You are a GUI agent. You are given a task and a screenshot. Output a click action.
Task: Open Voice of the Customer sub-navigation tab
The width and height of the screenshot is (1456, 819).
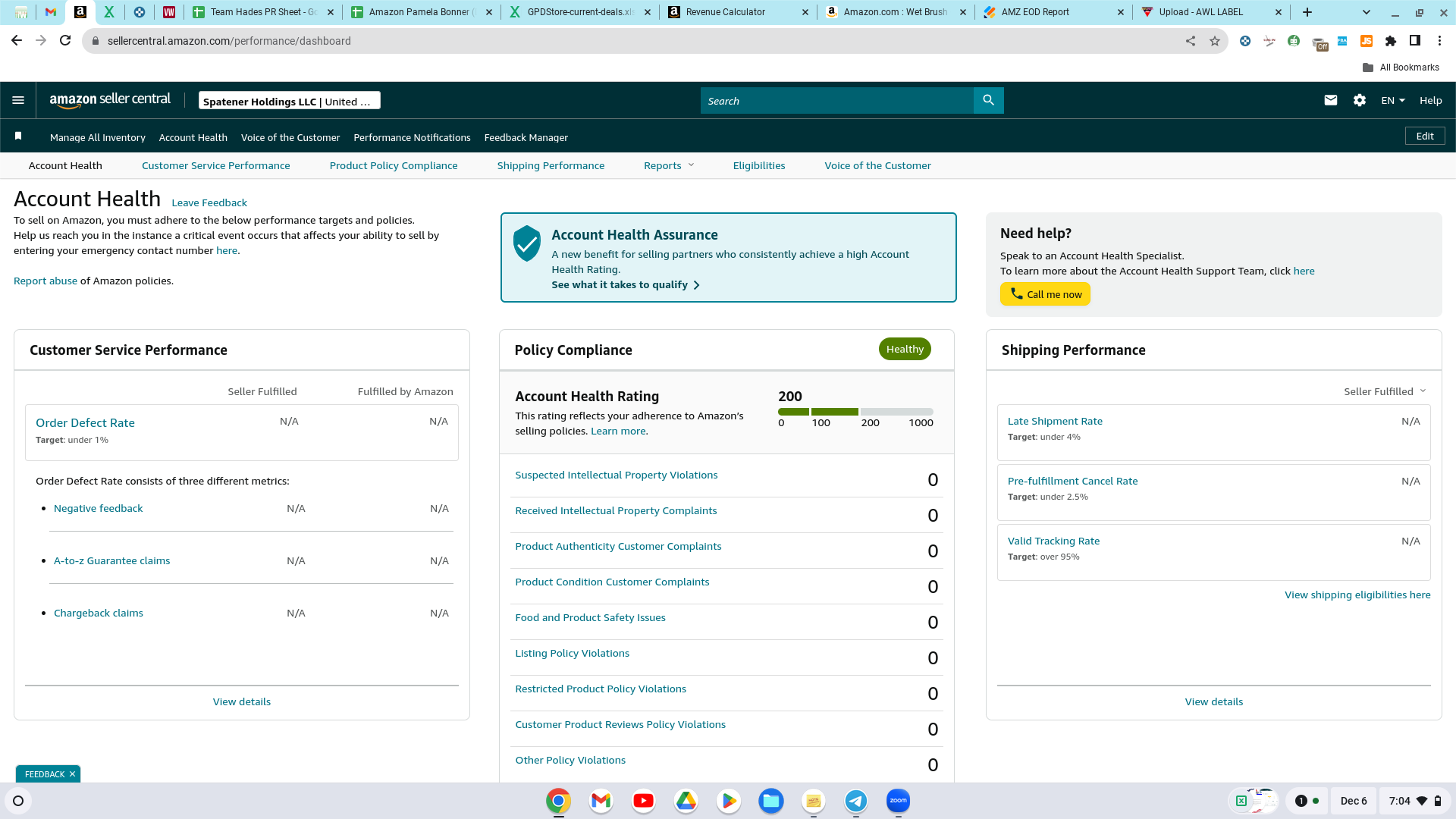(x=877, y=165)
